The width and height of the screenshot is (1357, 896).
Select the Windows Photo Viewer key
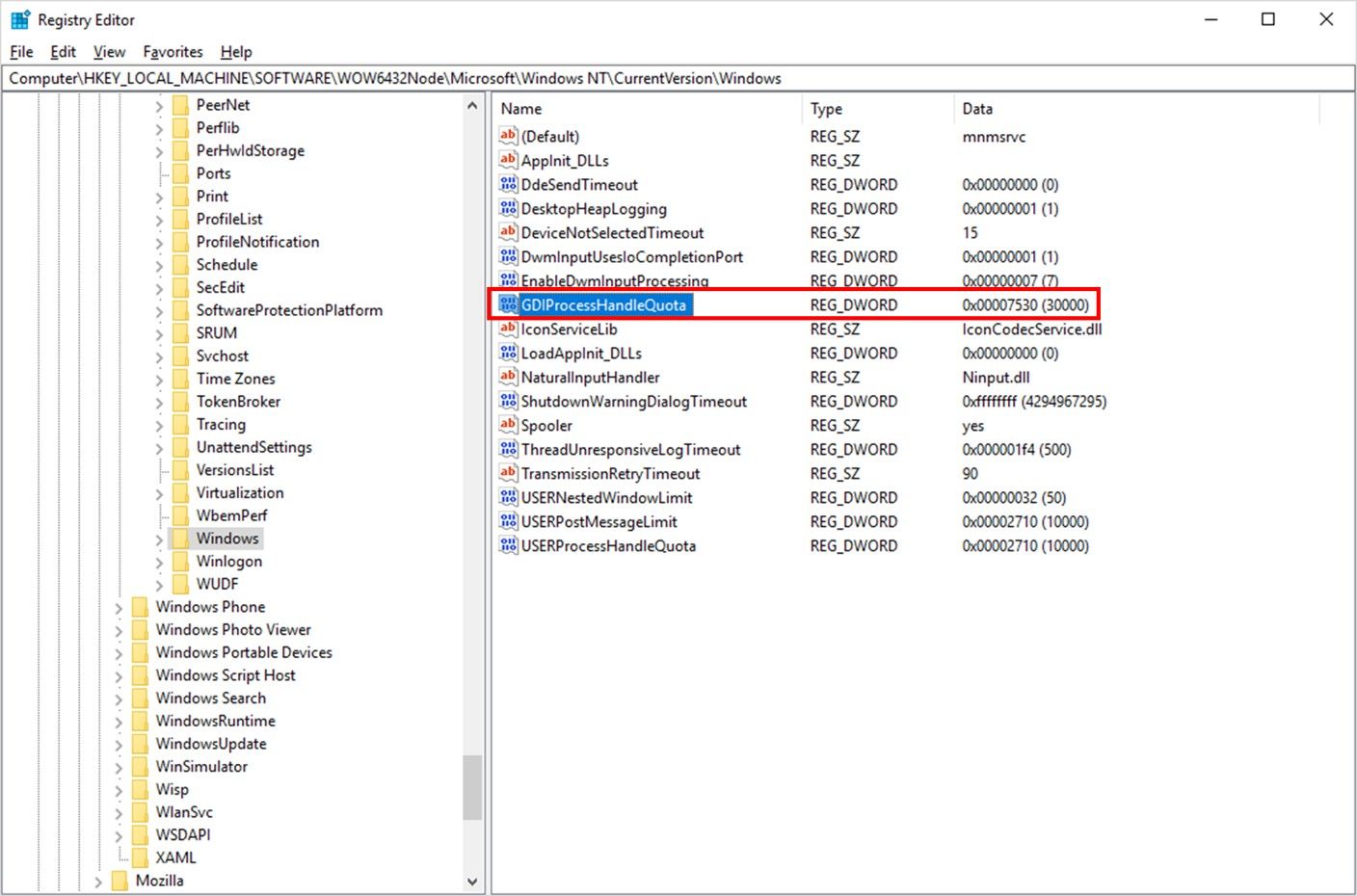click(x=233, y=630)
